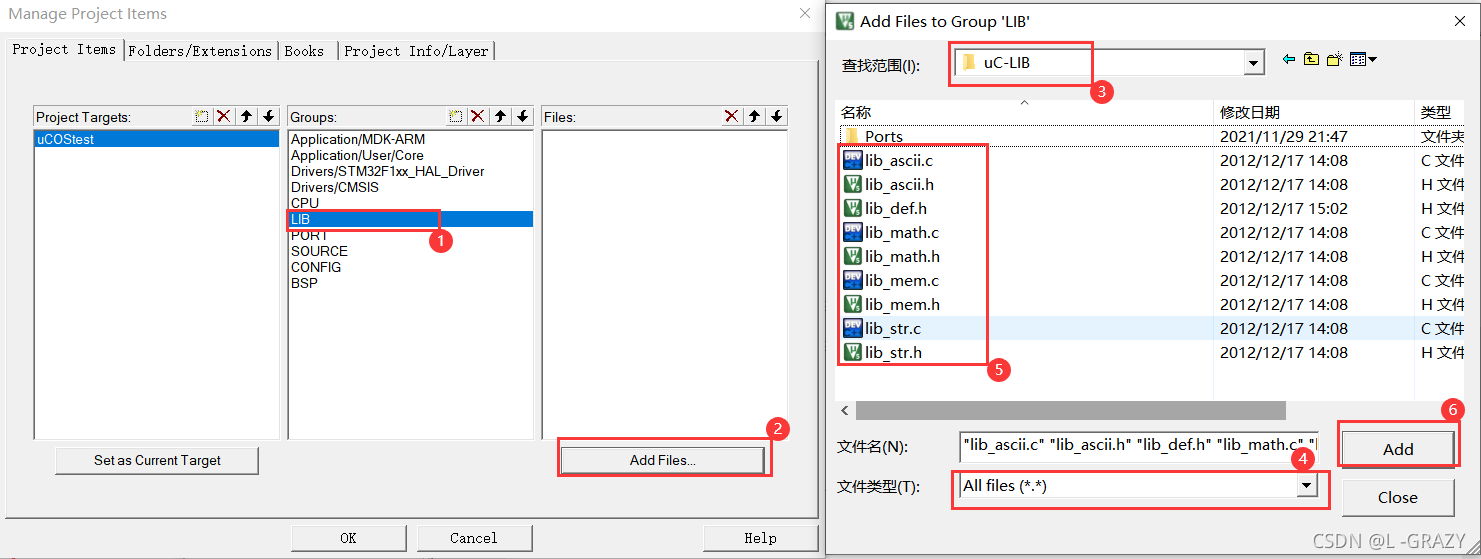Click the lib_mem.c file icon

[853, 280]
